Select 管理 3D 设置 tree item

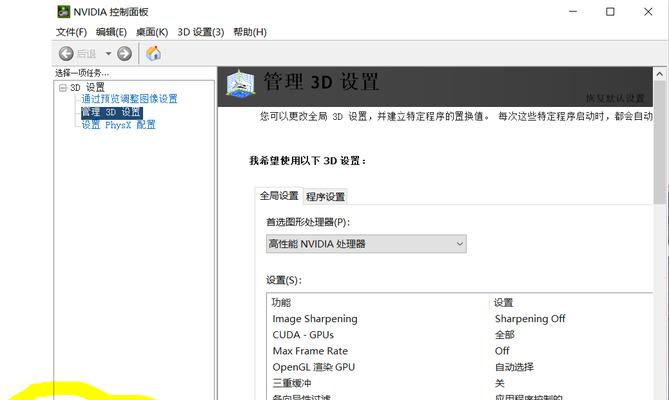point(111,112)
